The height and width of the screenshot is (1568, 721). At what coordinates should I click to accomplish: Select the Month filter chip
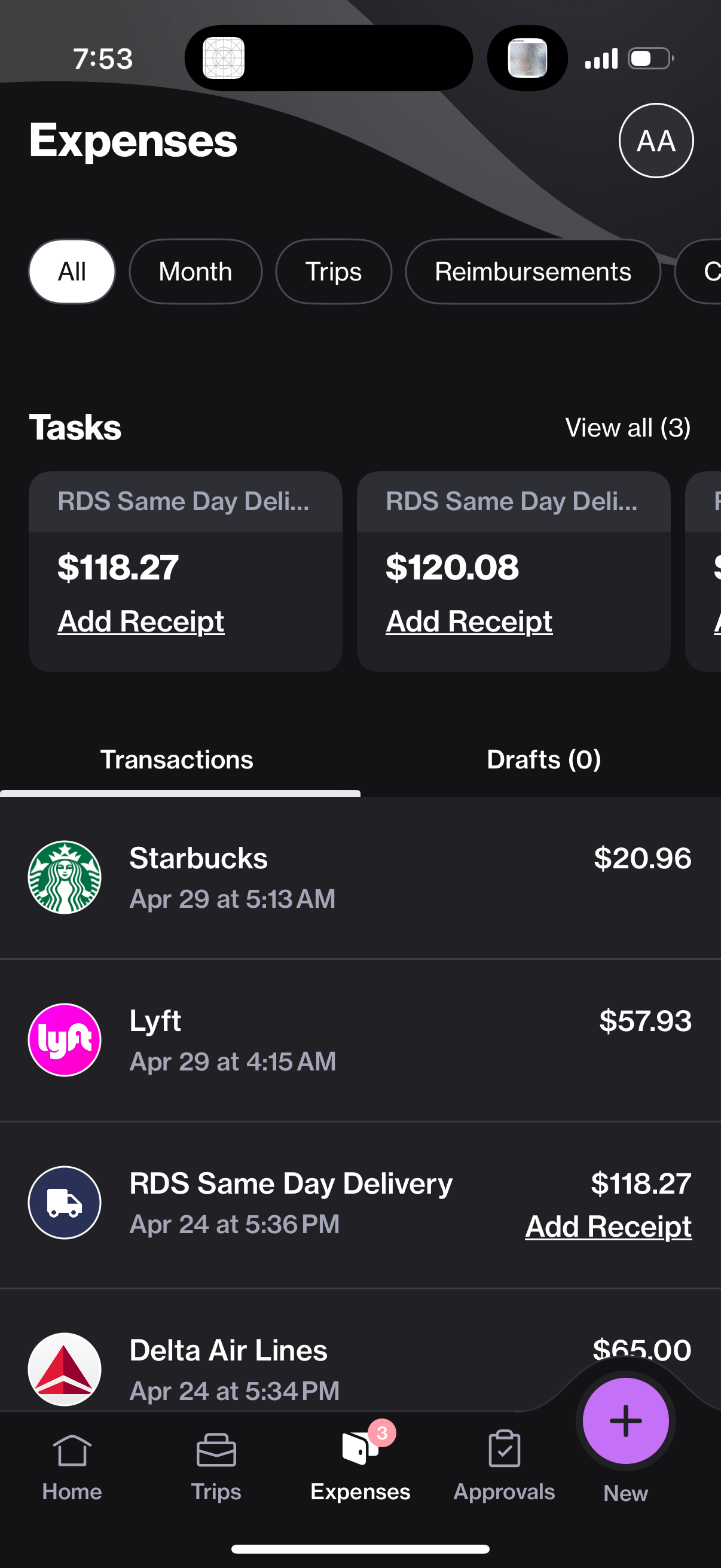pyautogui.click(x=195, y=271)
